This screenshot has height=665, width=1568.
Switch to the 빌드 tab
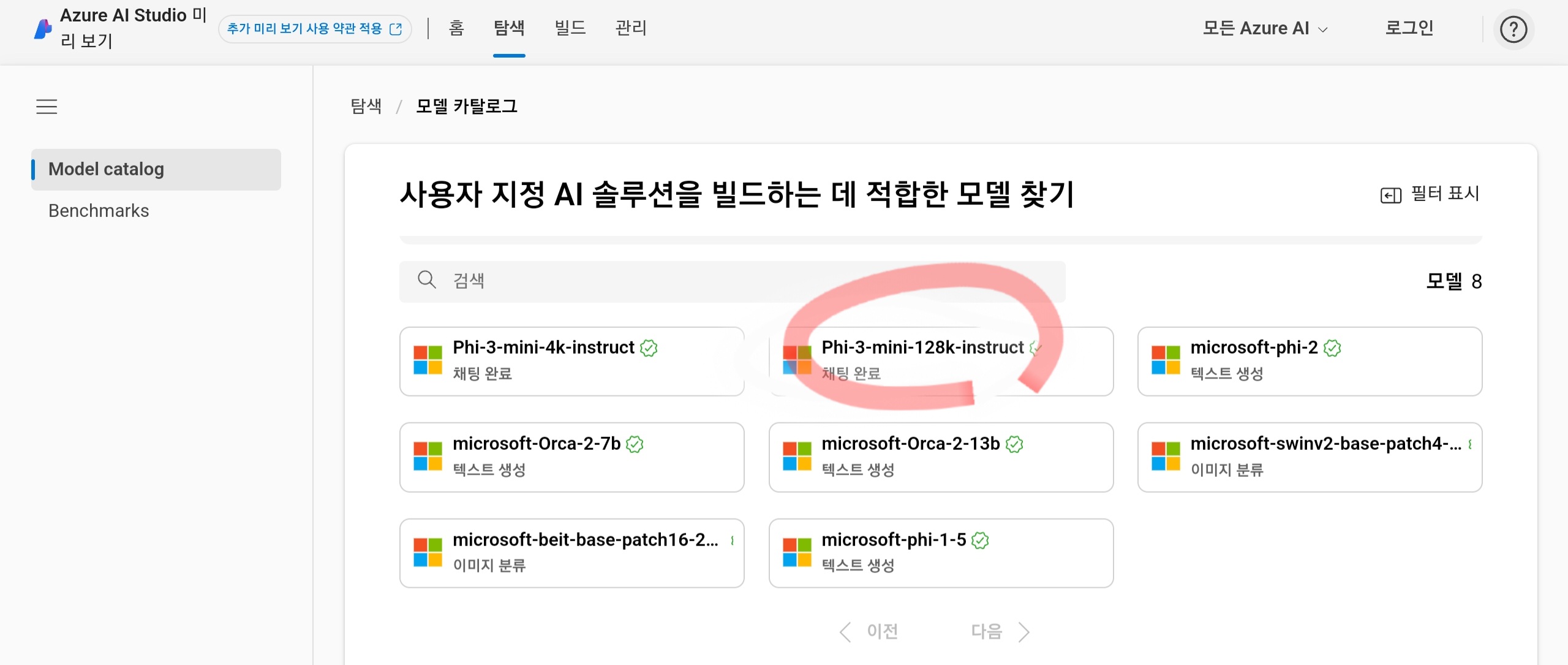coord(570,28)
